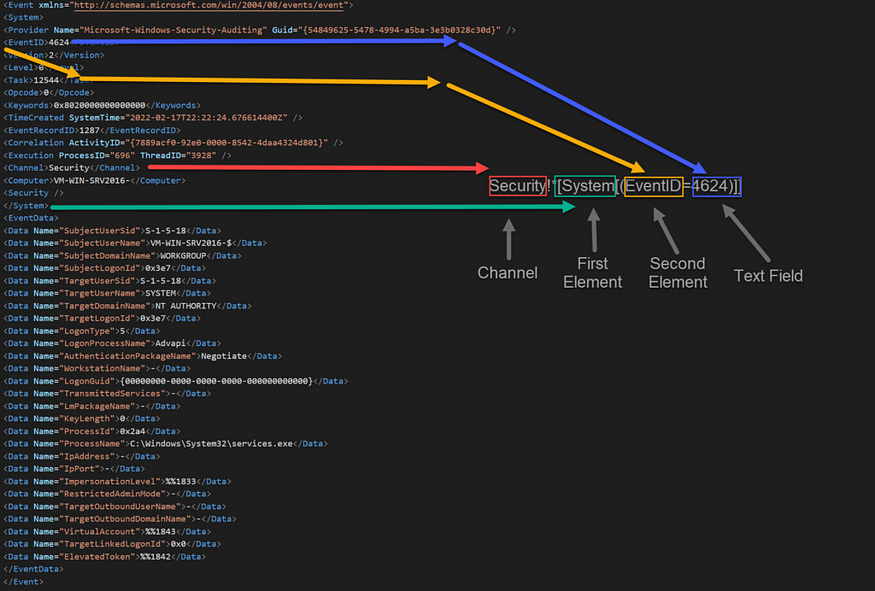Click the TransmittedServices data row
Viewport: 875px width, 591px height.
107,394
